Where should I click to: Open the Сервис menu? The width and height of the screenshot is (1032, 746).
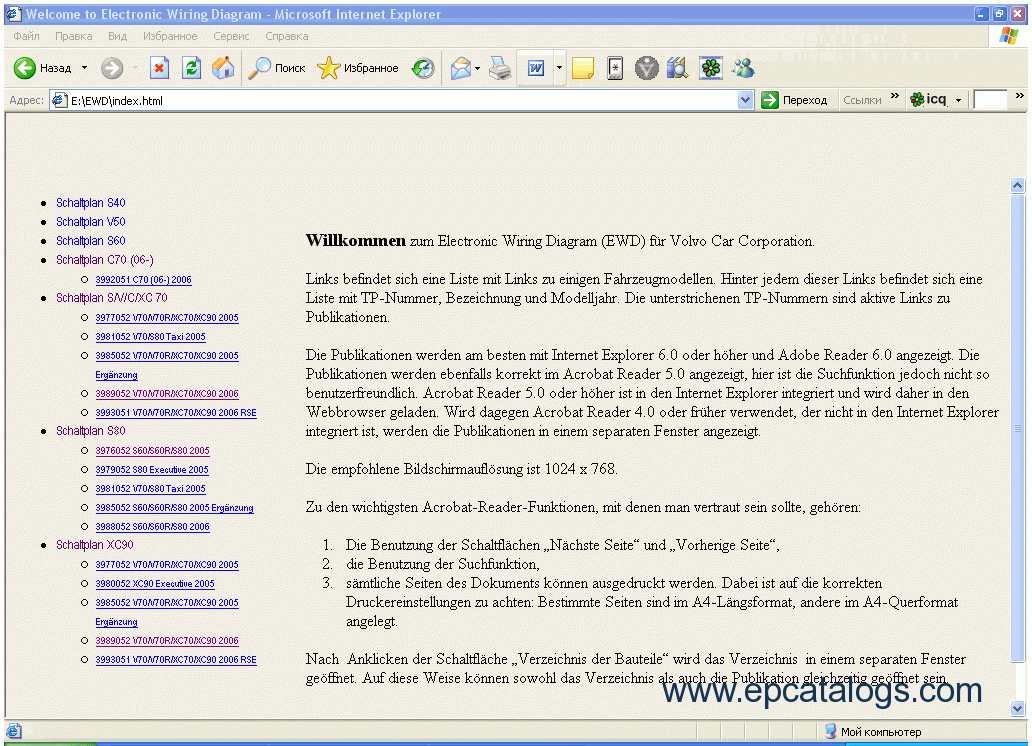coord(231,36)
